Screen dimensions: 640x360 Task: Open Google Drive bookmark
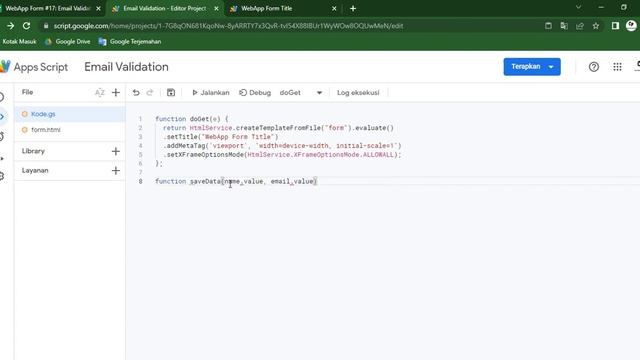click(x=68, y=42)
